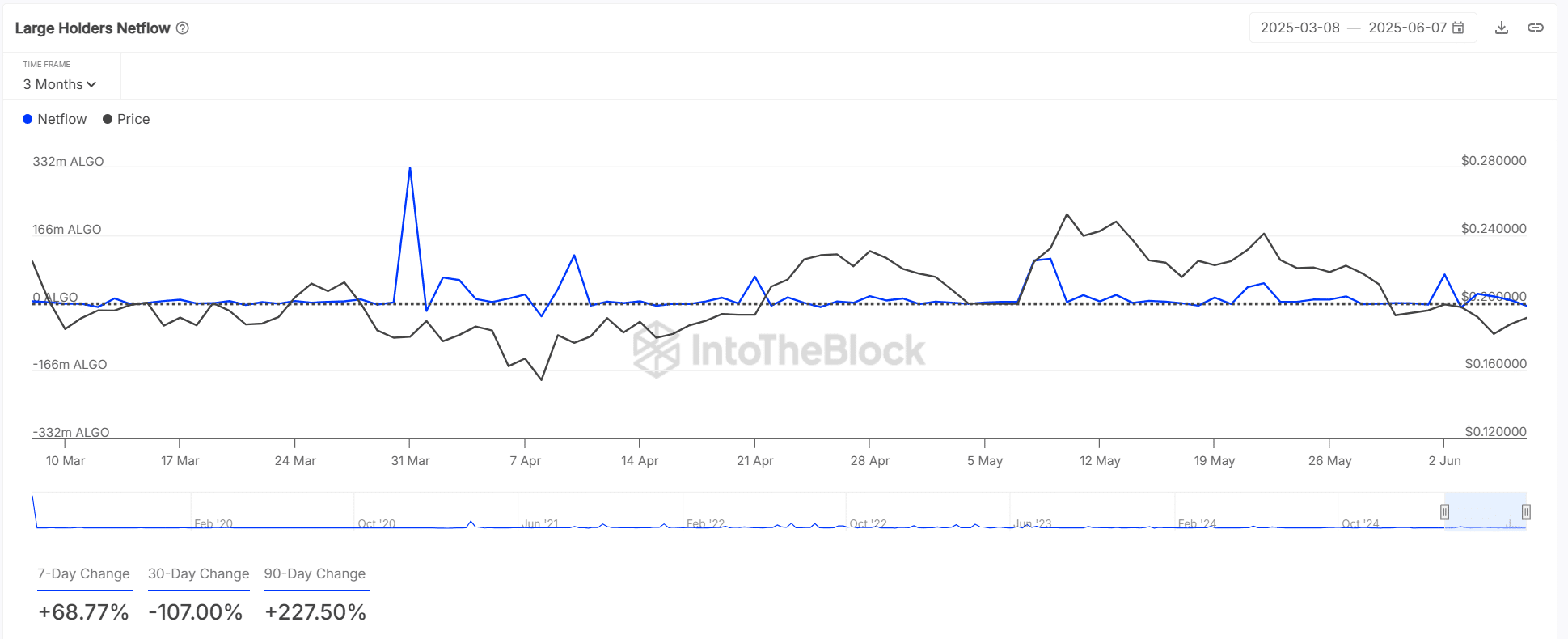The width and height of the screenshot is (1568, 639).
Task: Select the 7-Day Change tab
Action: (x=84, y=573)
